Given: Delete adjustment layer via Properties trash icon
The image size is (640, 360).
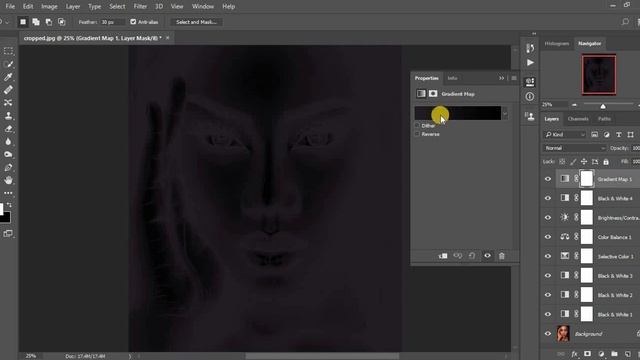Looking at the screenshot, I should pyautogui.click(x=502, y=256).
